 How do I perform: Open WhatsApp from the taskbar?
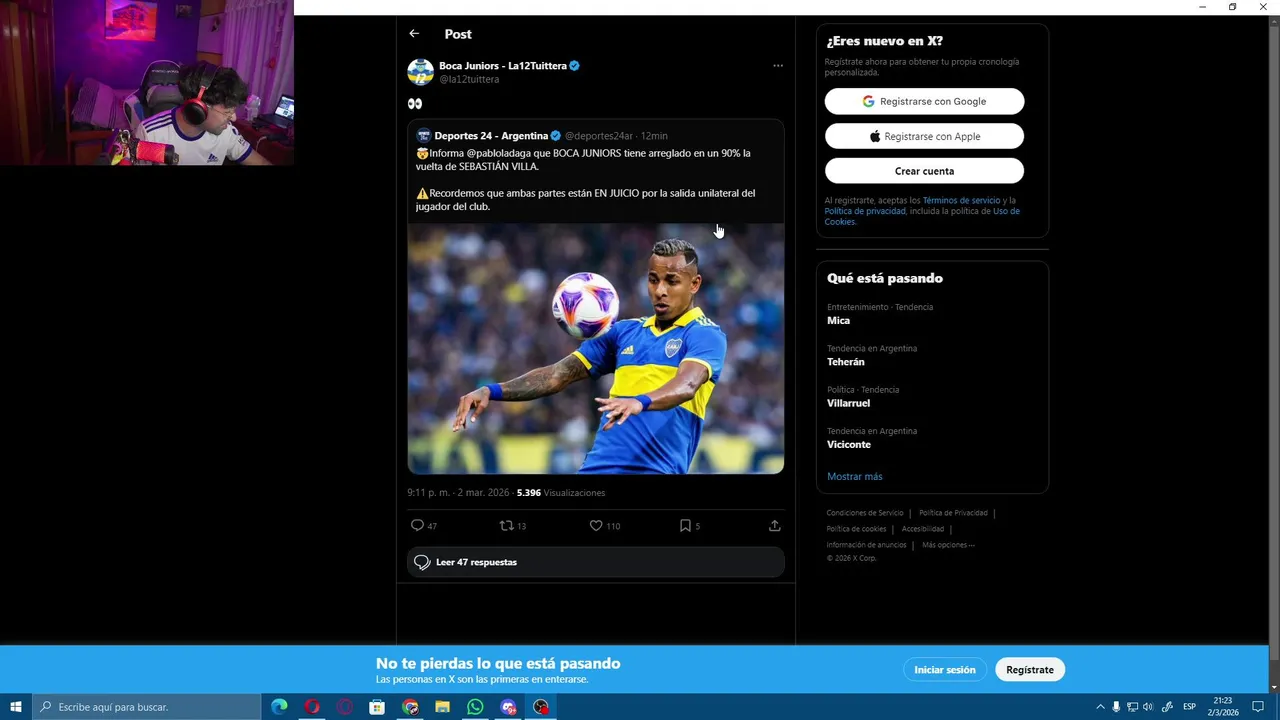pos(475,707)
